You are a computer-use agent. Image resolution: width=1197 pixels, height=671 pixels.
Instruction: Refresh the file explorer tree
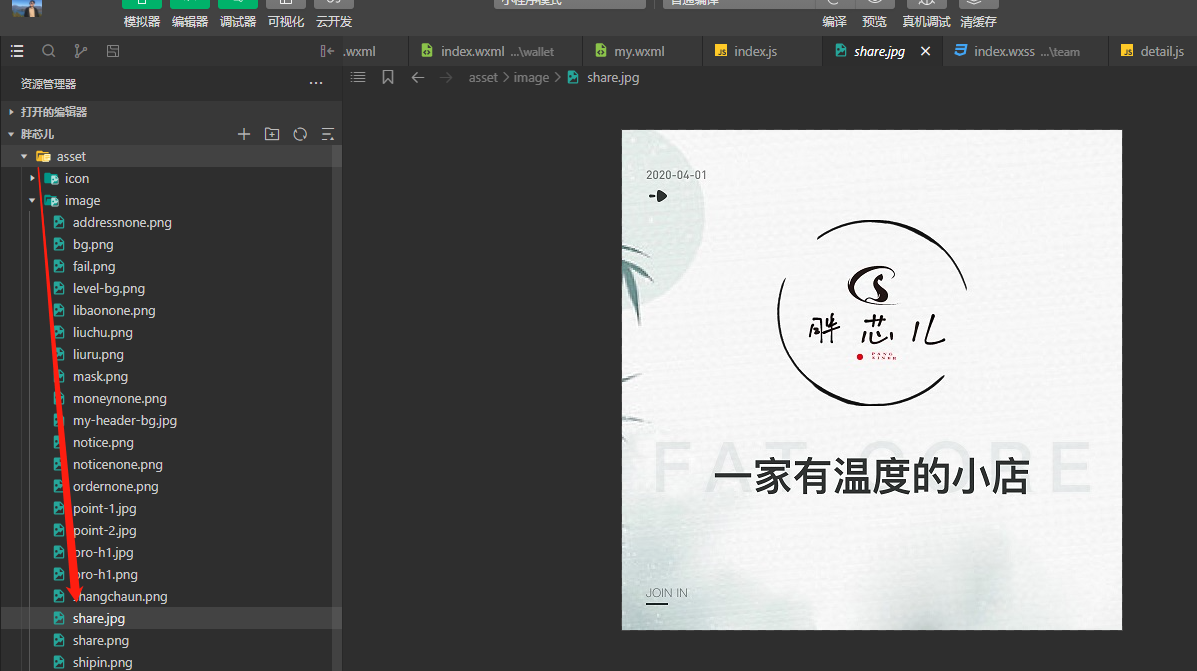coord(299,134)
